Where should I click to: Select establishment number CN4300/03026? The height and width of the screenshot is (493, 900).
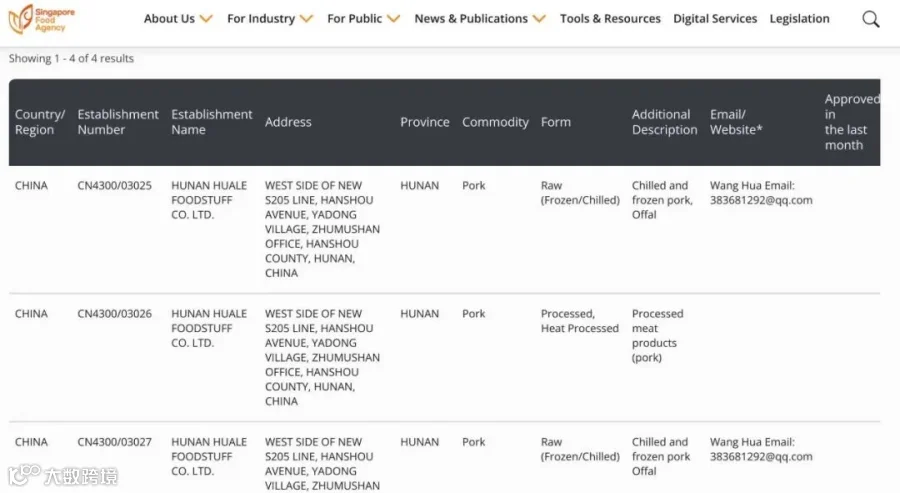[x=114, y=313]
